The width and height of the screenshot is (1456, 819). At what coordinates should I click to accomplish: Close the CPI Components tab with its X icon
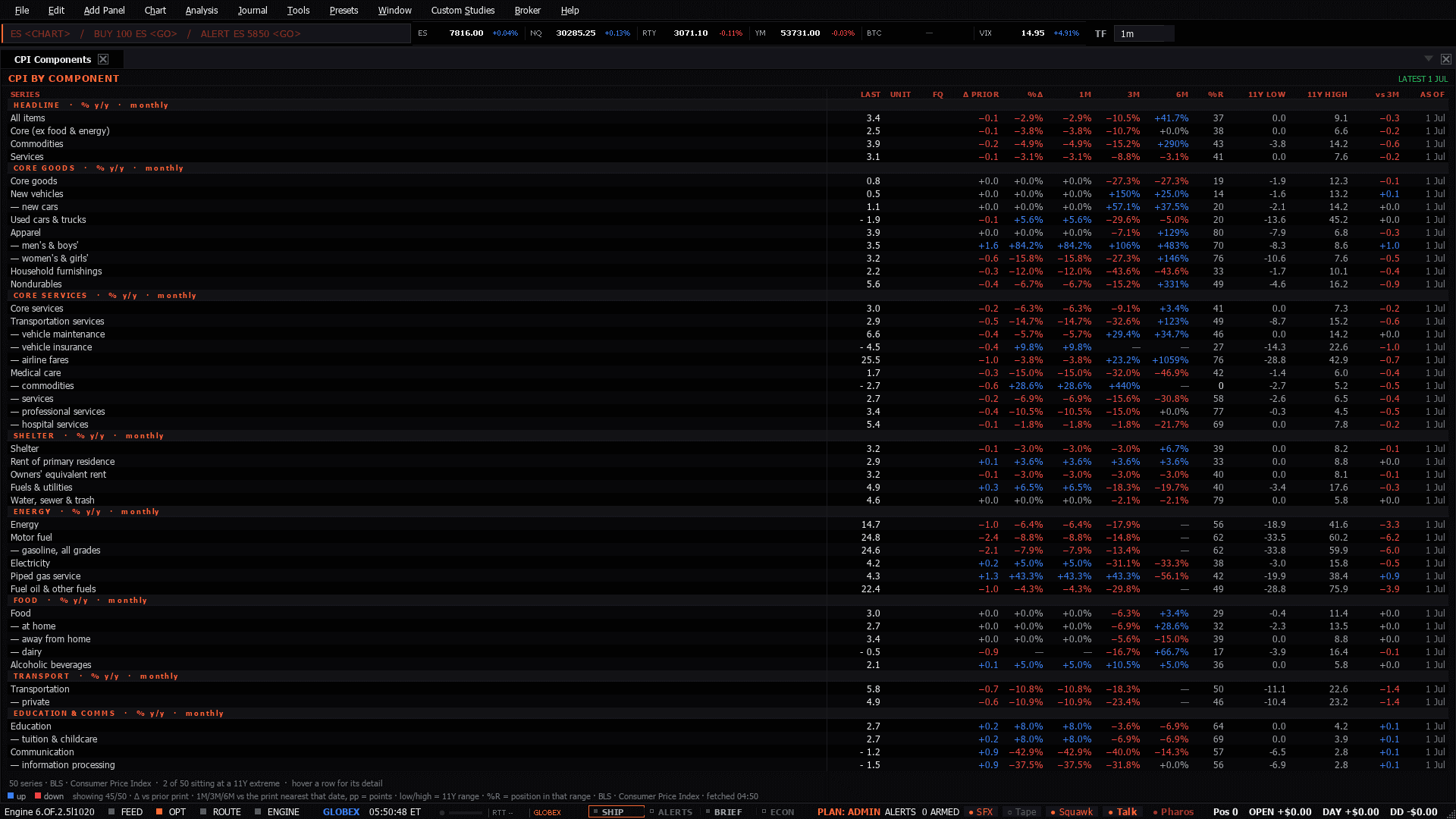(x=103, y=59)
